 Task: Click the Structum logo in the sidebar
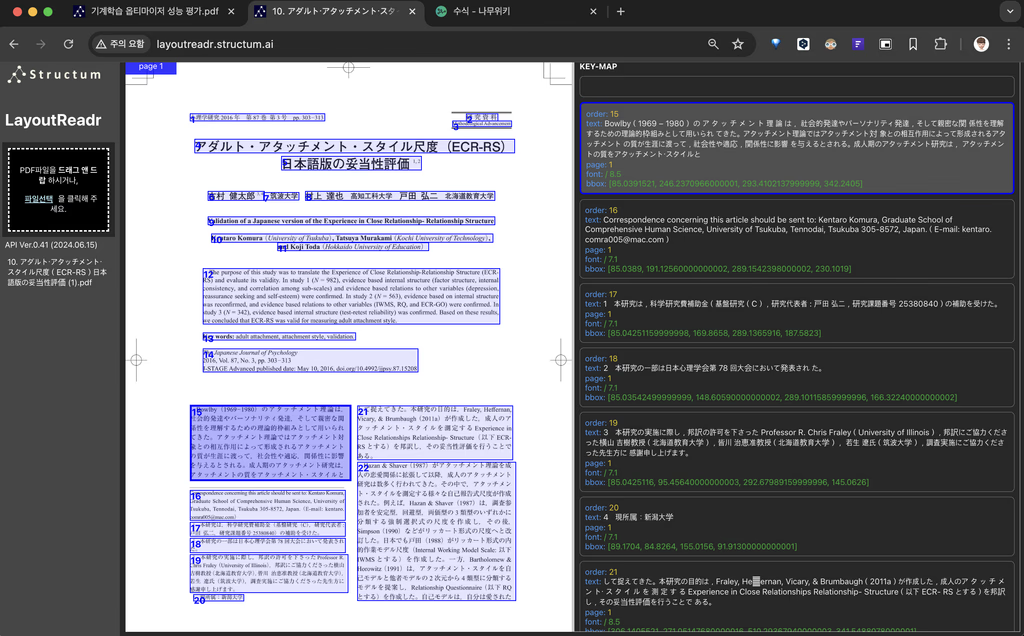coord(55,75)
